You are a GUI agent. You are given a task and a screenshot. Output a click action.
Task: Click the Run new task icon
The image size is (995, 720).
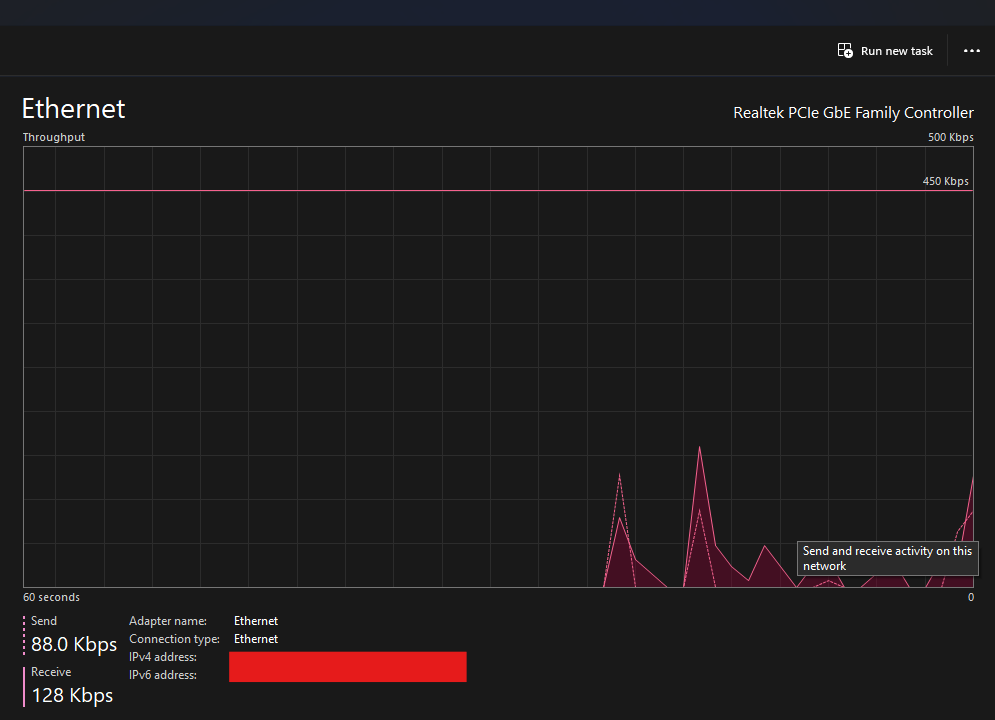pos(845,51)
